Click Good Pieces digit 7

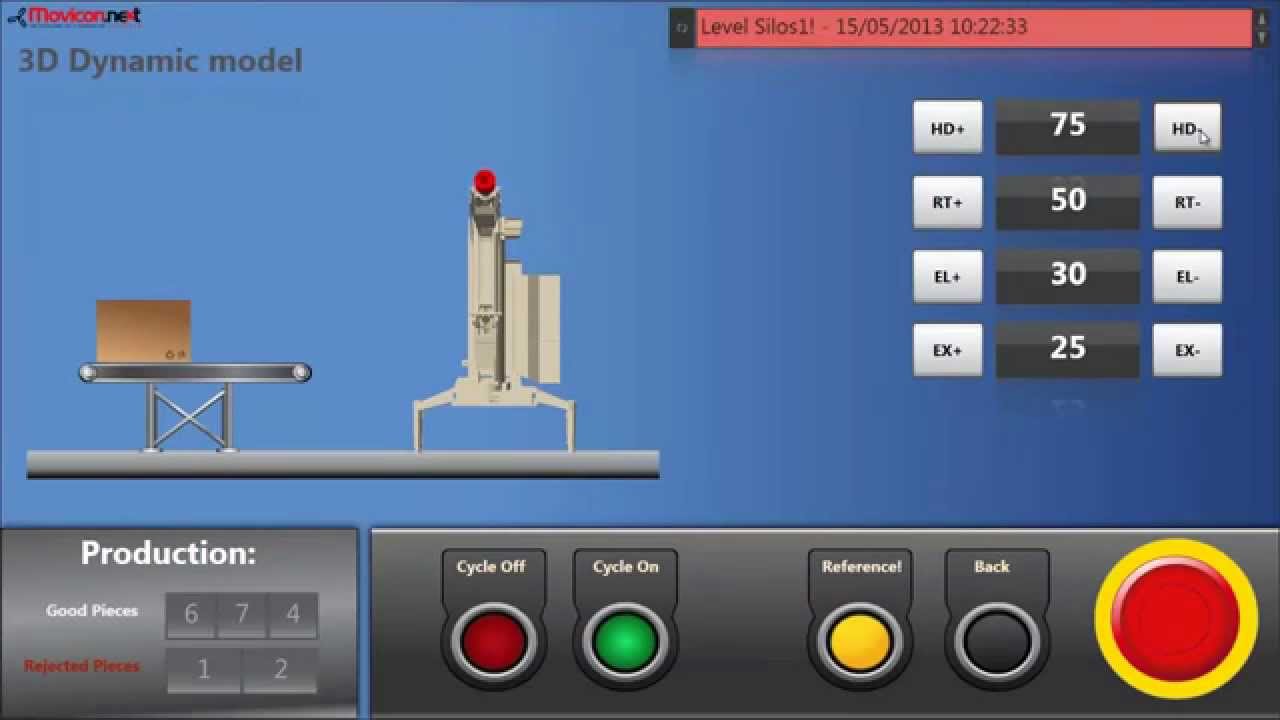coord(242,615)
